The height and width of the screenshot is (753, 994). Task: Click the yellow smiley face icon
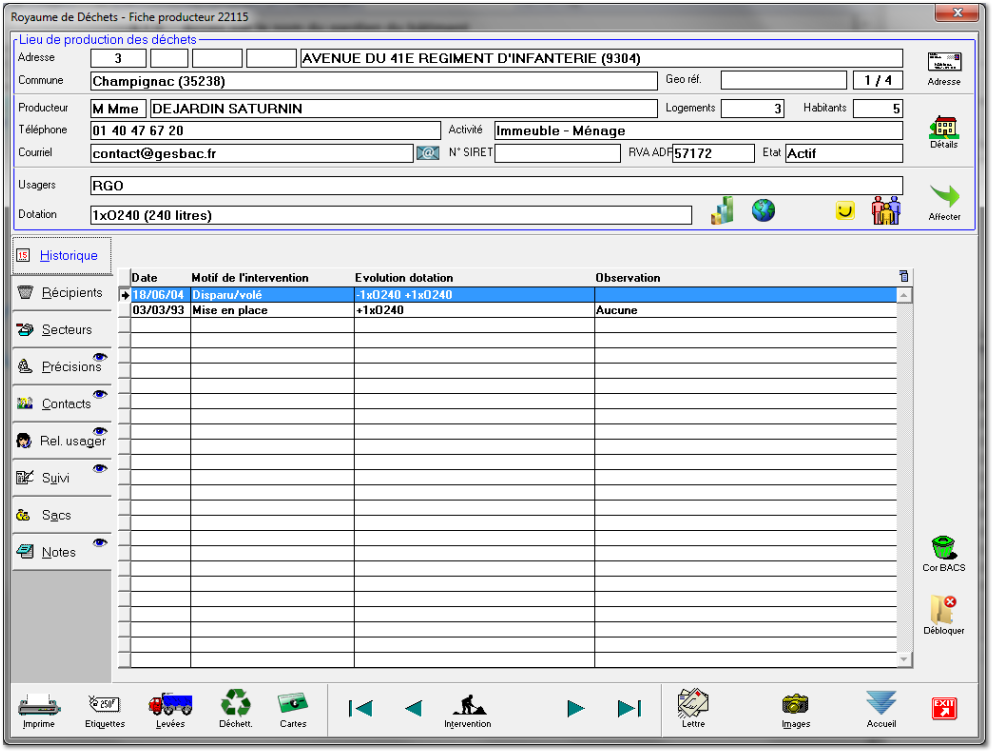[x=846, y=211]
